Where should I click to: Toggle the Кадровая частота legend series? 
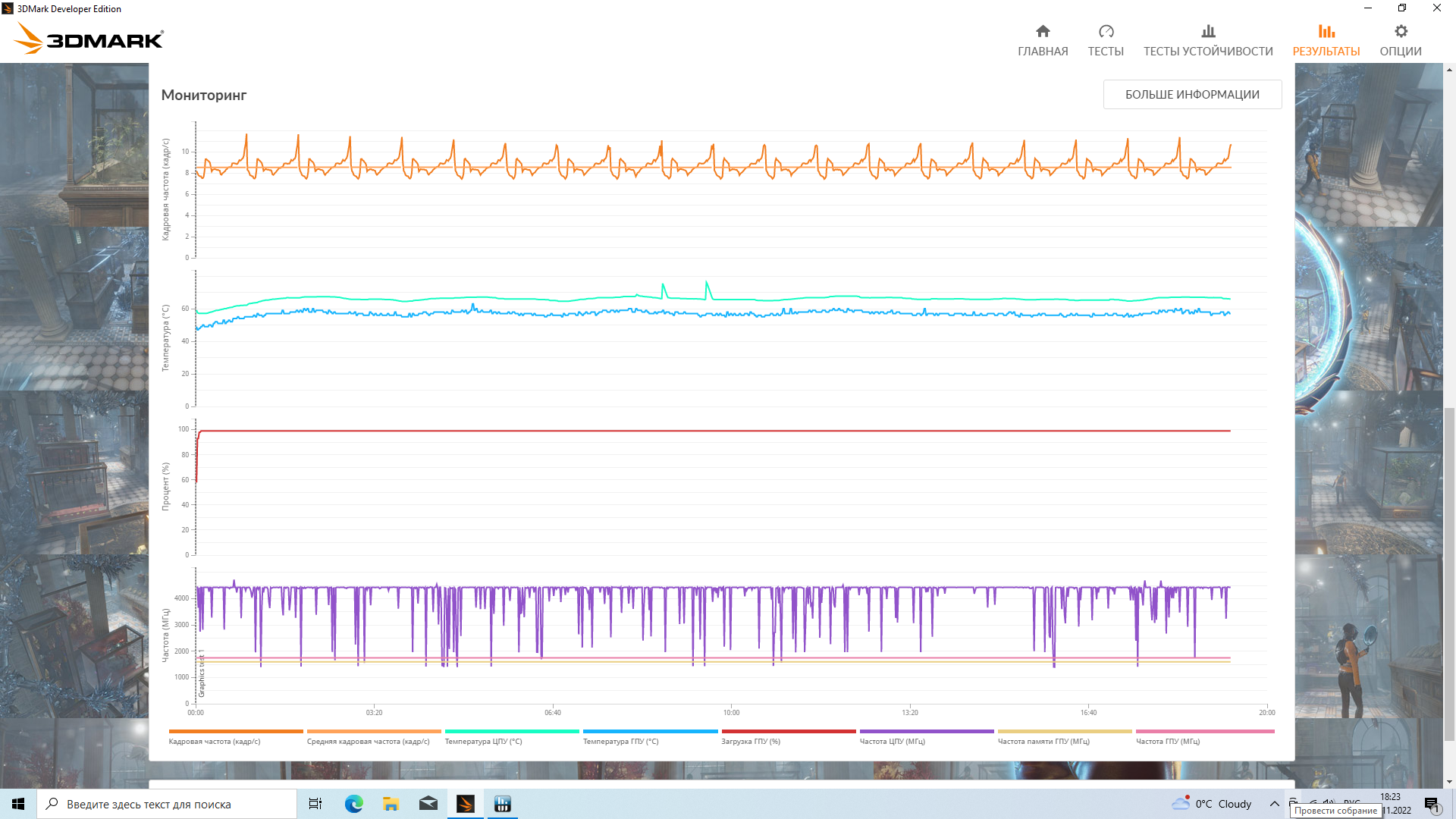coord(215,741)
